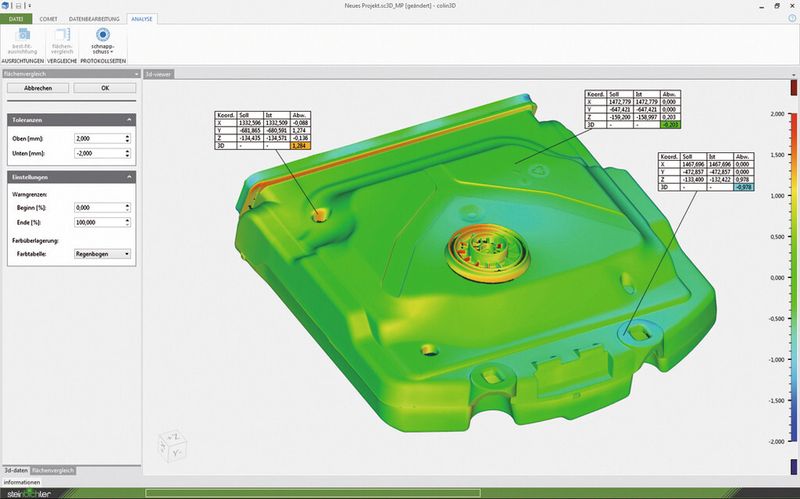The width and height of the screenshot is (800, 499).
Task: Click the Oben [mm] value field
Action: pyautogui.click(x=99, y=139)
